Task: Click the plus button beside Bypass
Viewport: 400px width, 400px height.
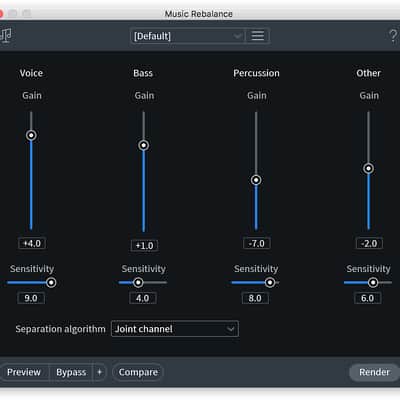Action: pyautogui.click(x=99, y=372)
